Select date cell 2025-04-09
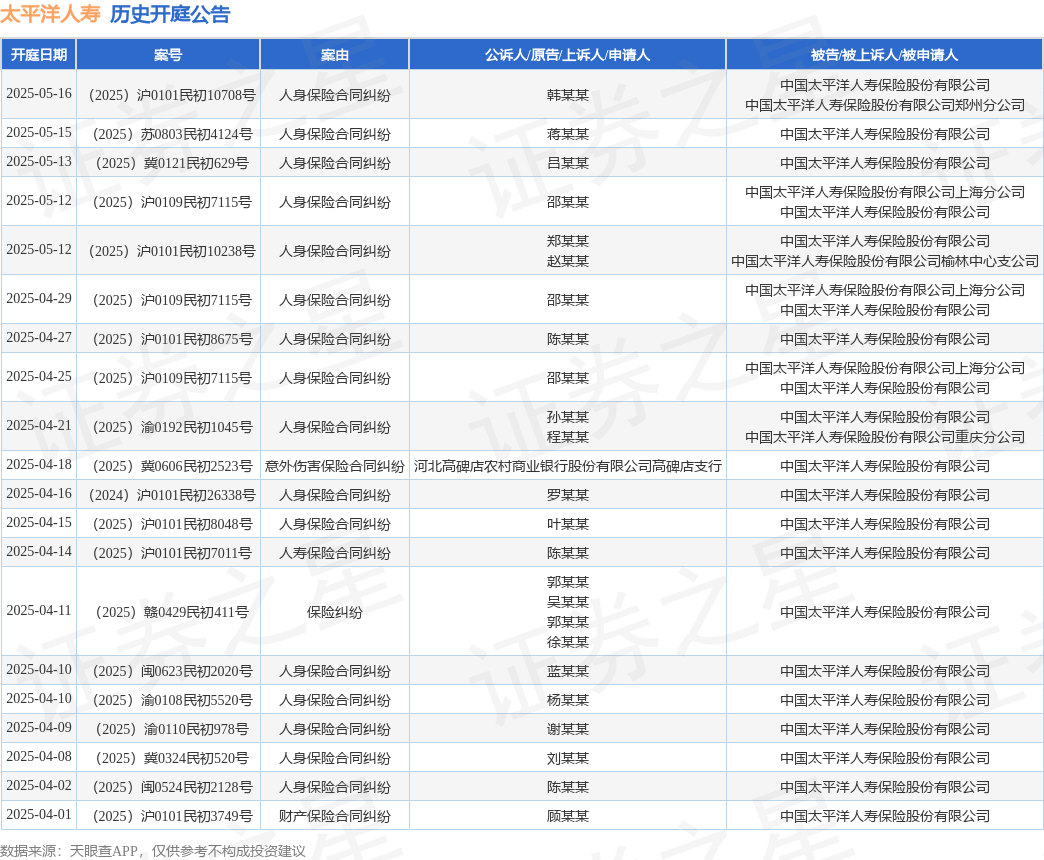This screenshot has width=1044, height=860. point(39,728)
